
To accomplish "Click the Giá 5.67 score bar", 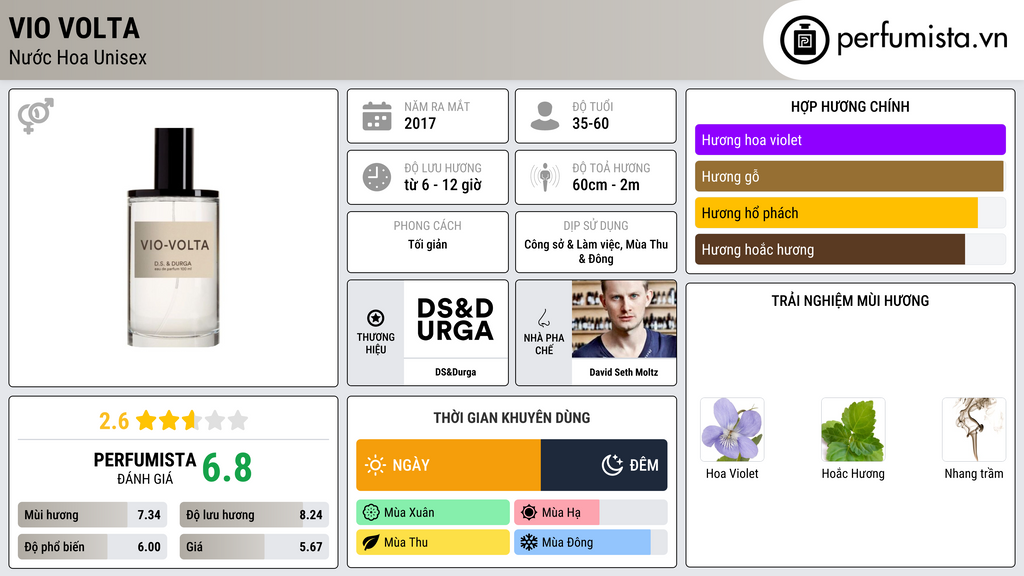I will (x=254, y=547).
